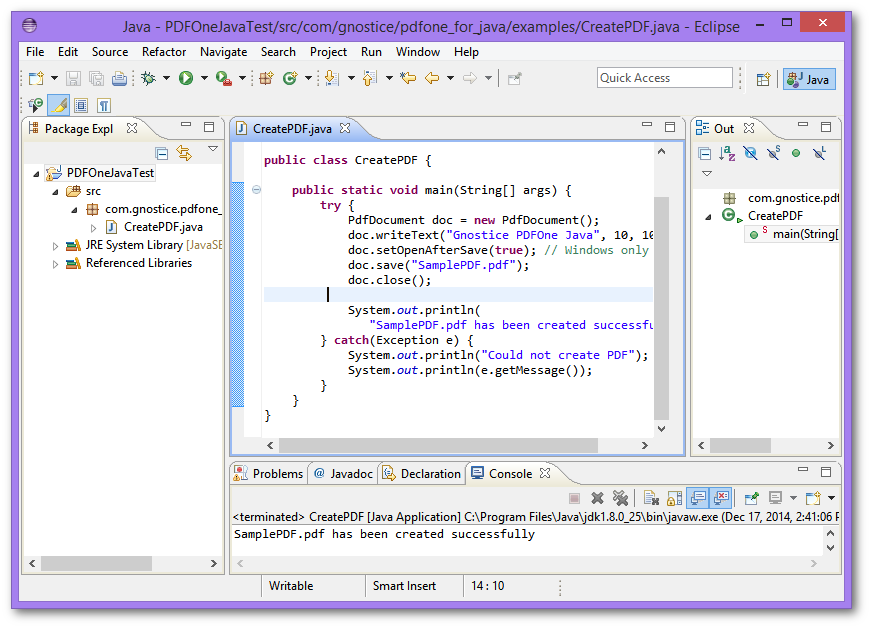Switch to the Javadoc tab

tap(343, 474)
